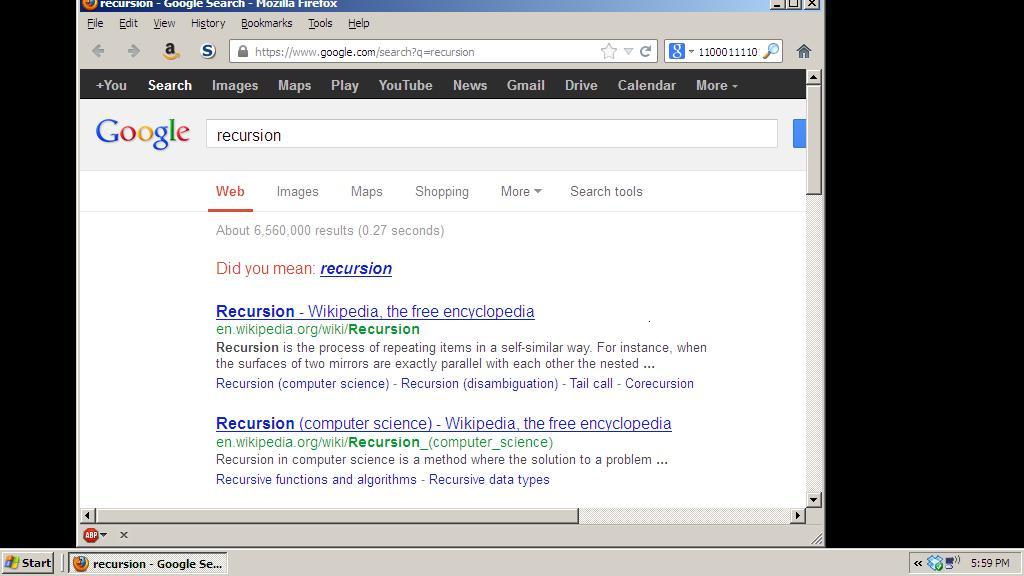Open the Corecursion sitelink

point(659,383)
